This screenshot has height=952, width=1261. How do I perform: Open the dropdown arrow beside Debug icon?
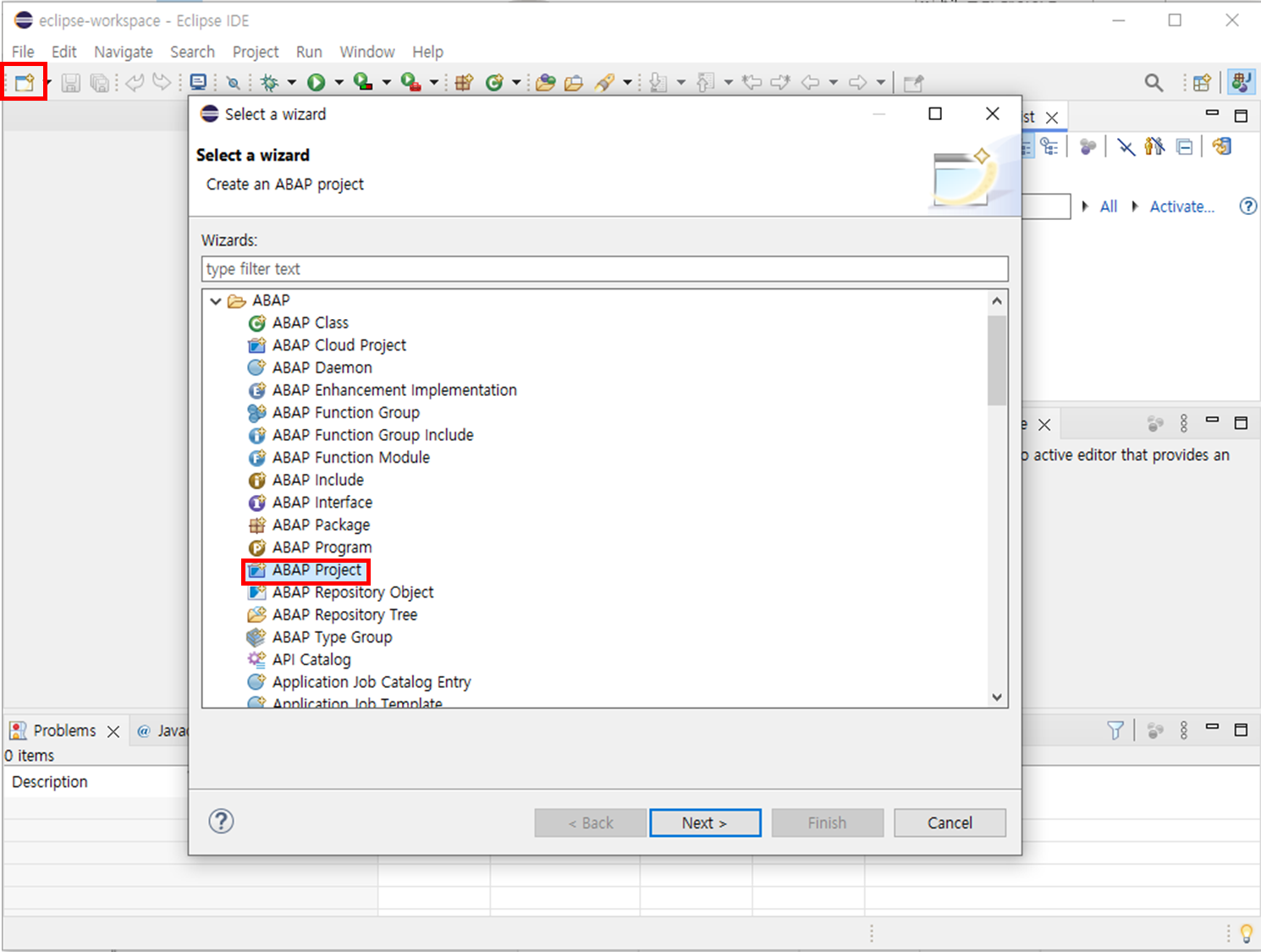point(292,82)
